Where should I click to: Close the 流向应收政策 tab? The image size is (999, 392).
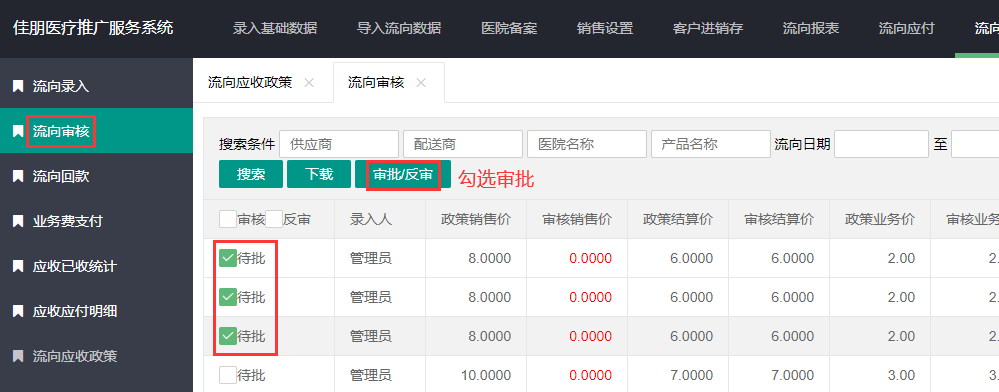tap(309, 83)
